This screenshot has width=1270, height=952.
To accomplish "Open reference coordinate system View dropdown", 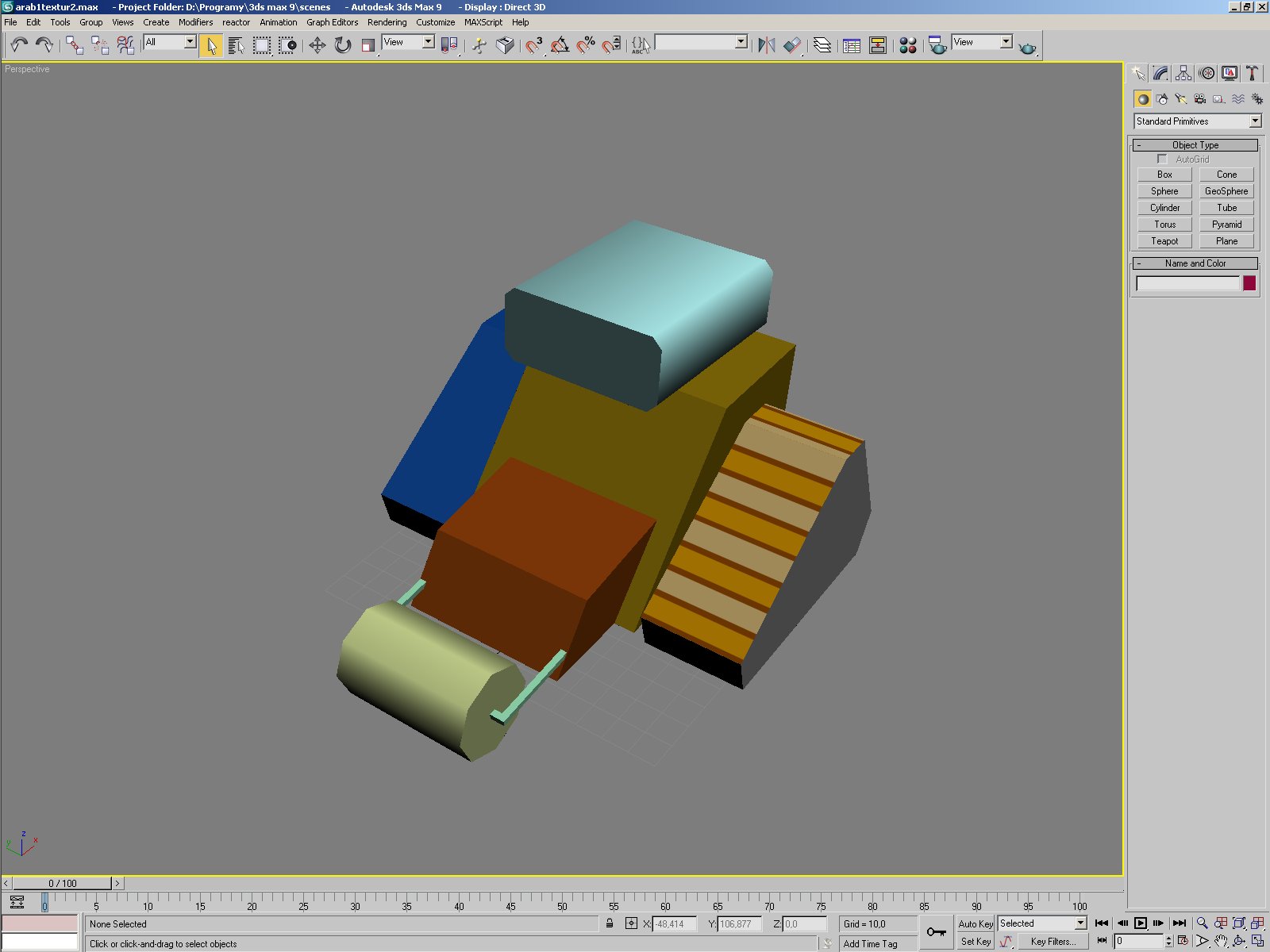I will 409,42.
